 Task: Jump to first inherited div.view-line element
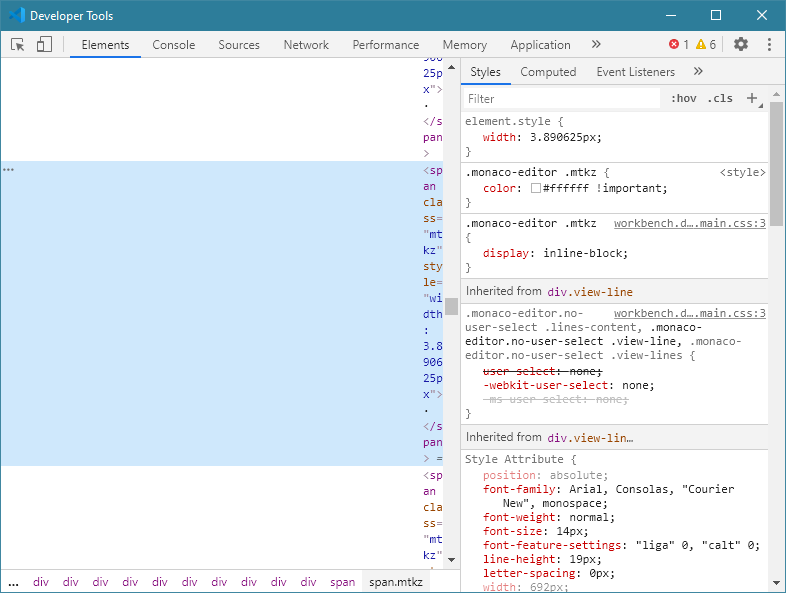tap(590, 292)
